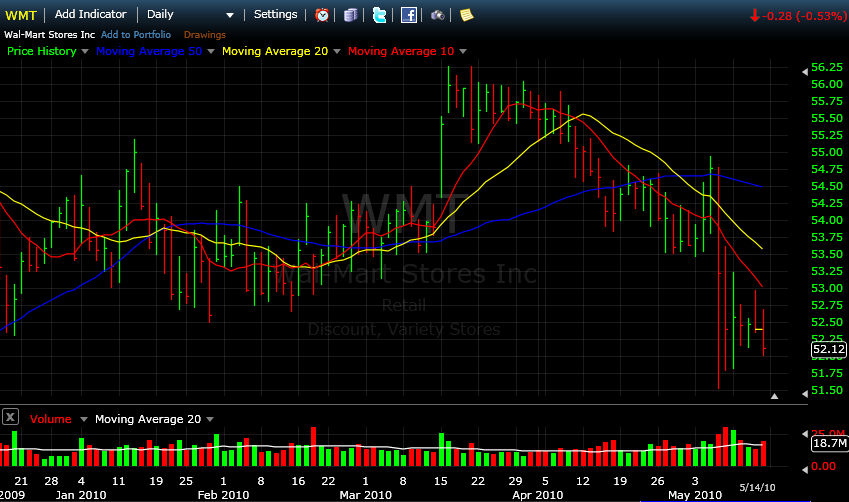Click the 18.7M volume value tag
This screenshot has height=502, width=849.
(829, 444)
